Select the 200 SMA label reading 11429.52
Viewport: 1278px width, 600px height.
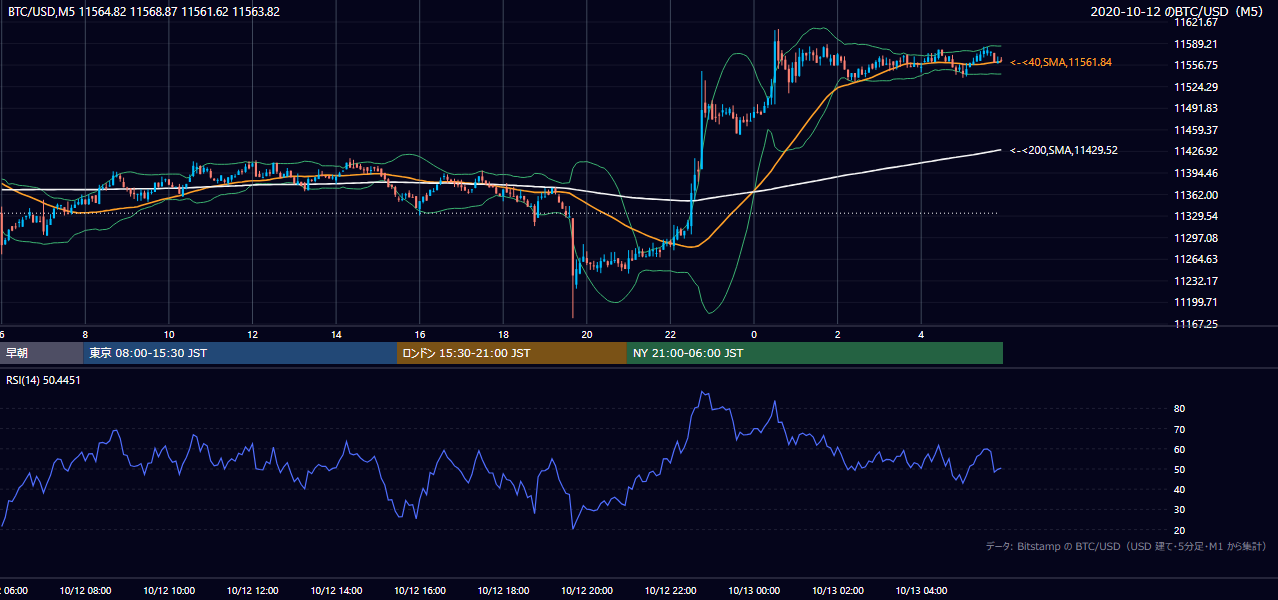point(1063,150)
